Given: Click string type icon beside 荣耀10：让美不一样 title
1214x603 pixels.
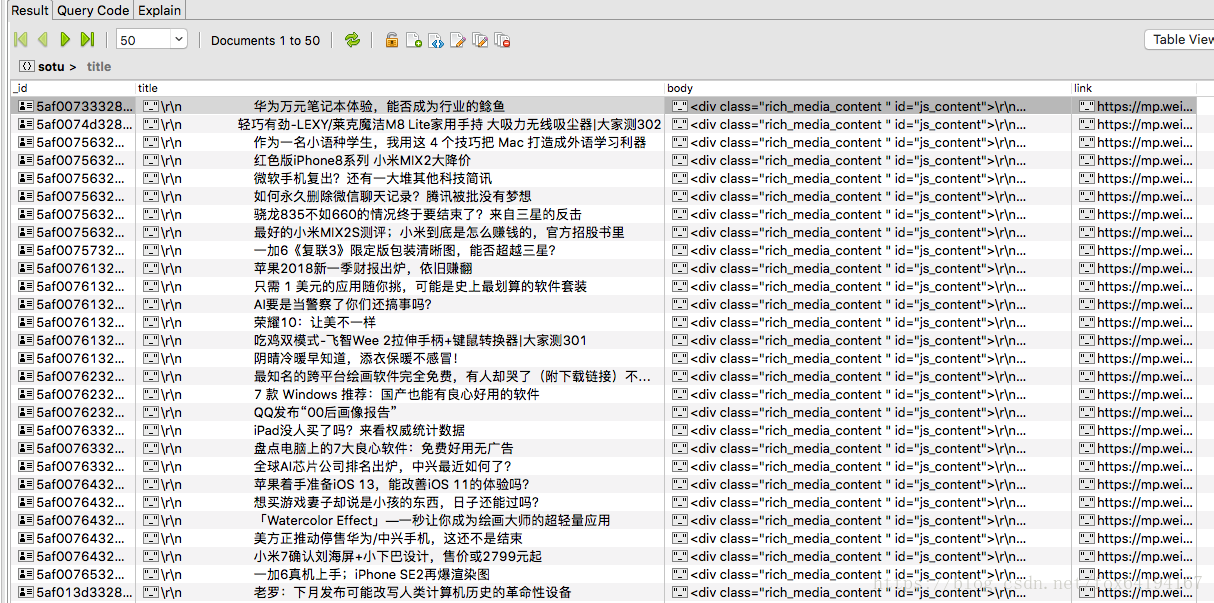Looking at the screenshot, I should [151, 322].
